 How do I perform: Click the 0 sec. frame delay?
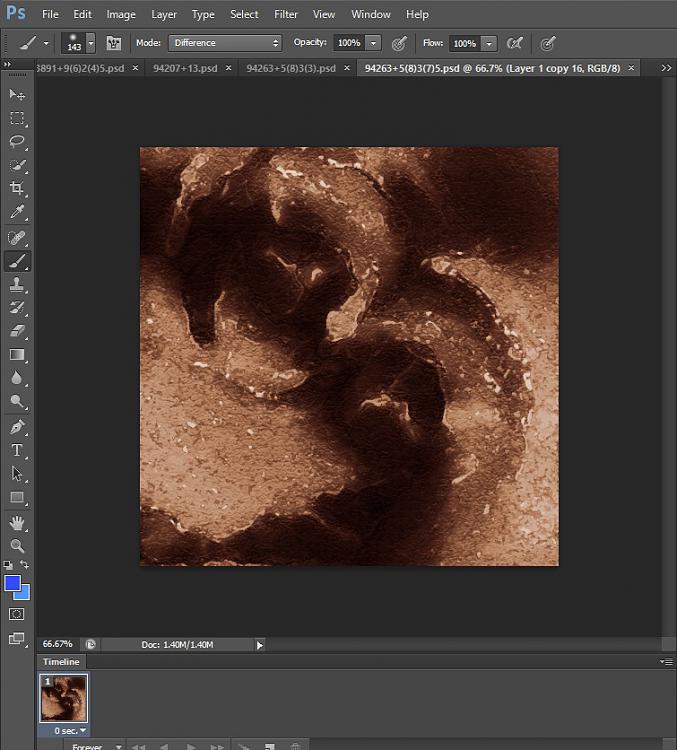click(70, 731)
